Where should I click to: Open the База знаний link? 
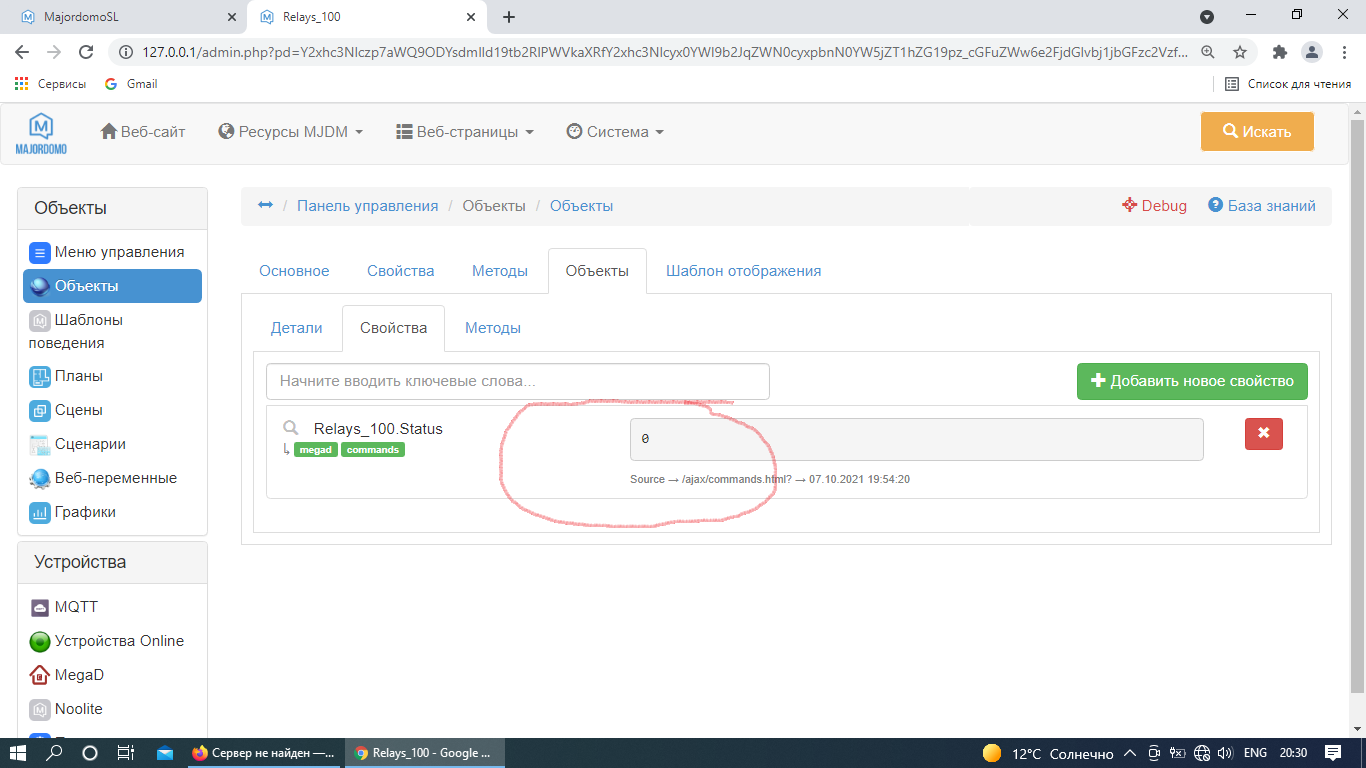pyautogui.click(x=1262, y=206)
